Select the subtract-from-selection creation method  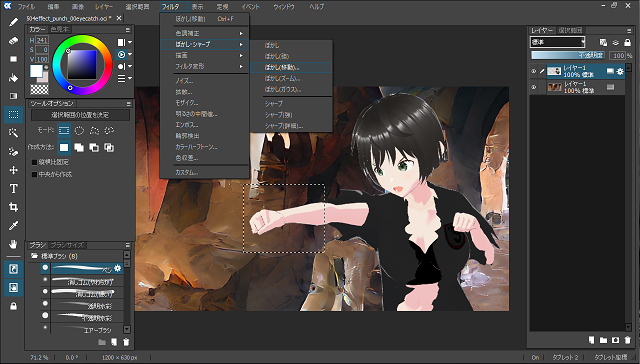[x=94, y=147]
